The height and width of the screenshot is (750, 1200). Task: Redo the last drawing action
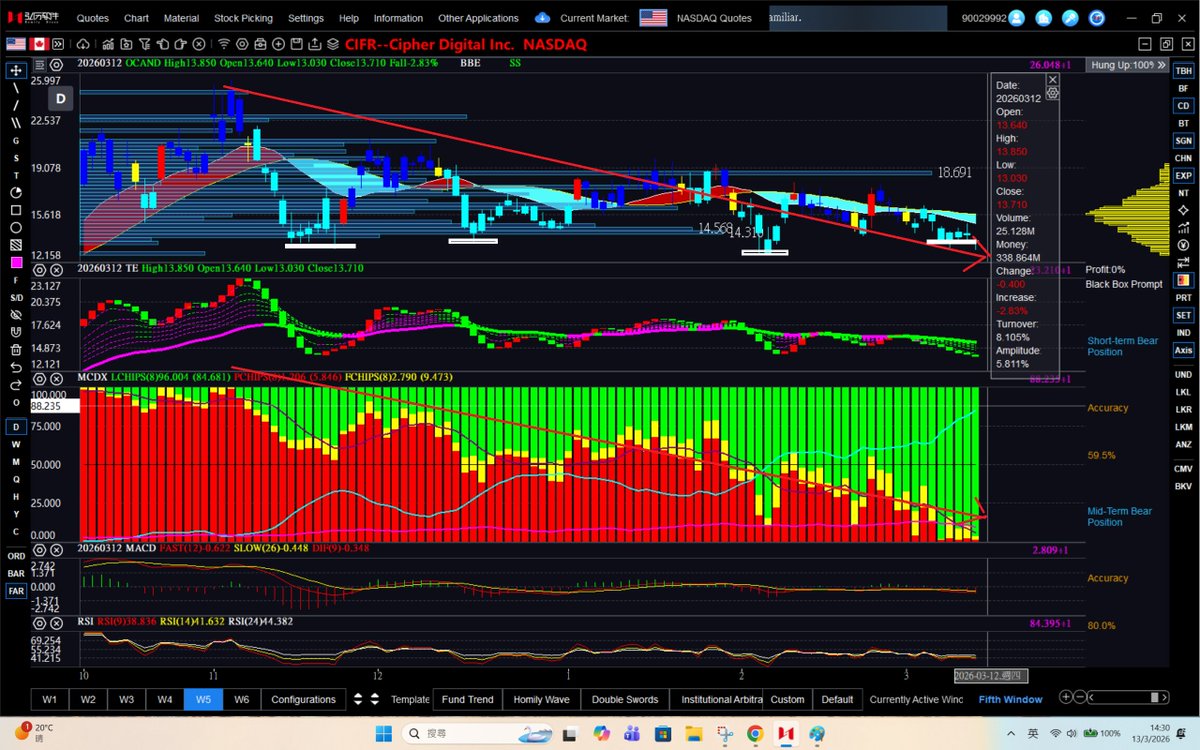click(x=16, y=384)
